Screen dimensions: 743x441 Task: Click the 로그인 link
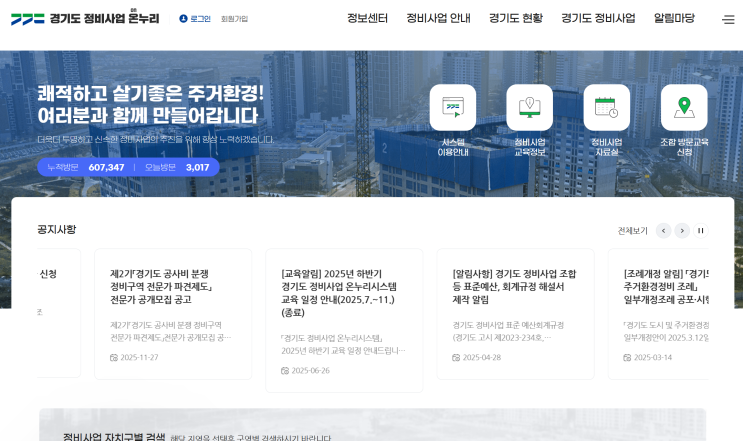point(200,19)
